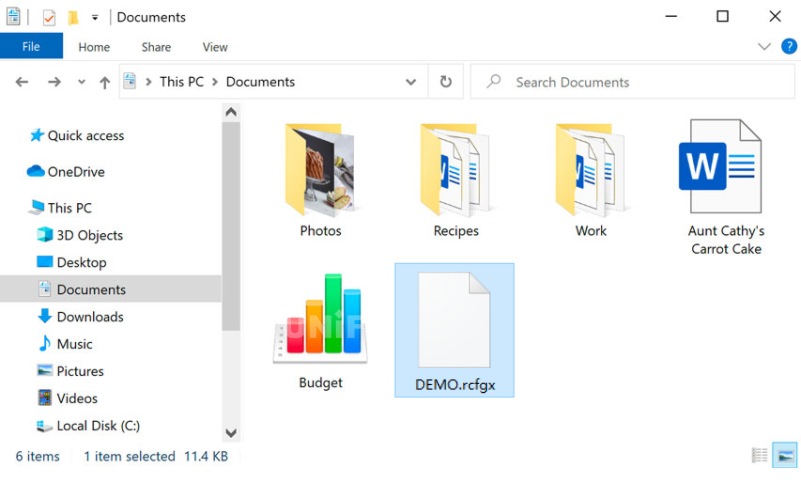The image size is (801, 483).
Task: Expand the ribbon with chevron arrow
Action: pyautogui.click(x=764, y=47)
